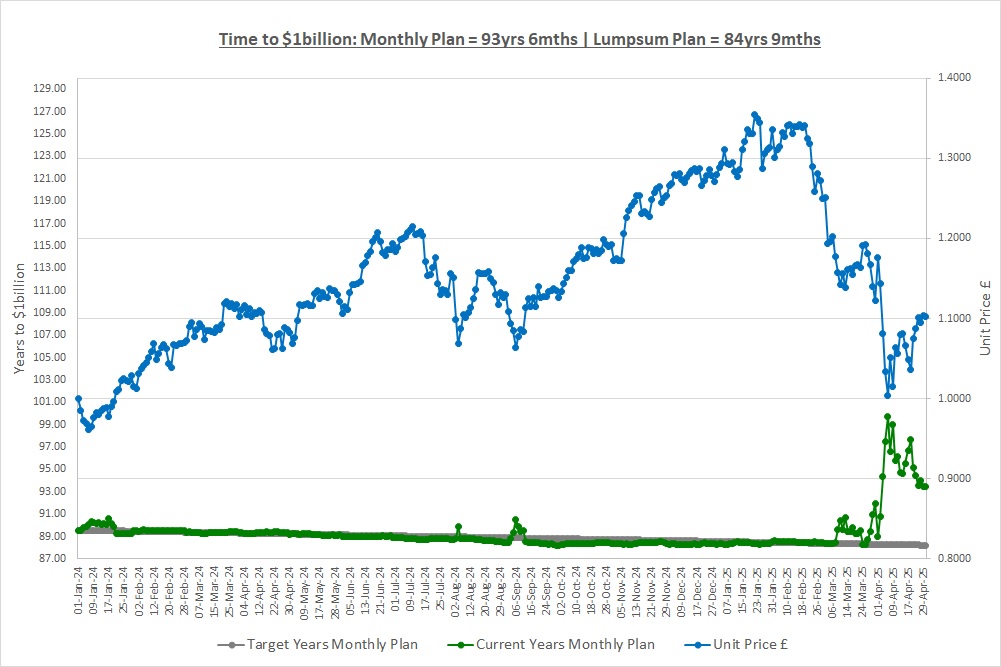
Task: Click the 129.00 label on the left axis
Action: pyautogui.click(x=49, y=89)
